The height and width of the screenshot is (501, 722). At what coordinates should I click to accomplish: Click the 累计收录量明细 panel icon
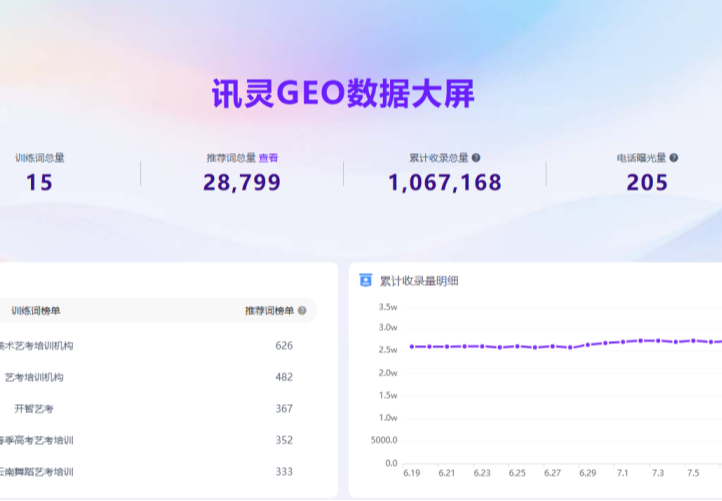click(x=366, y=280)
